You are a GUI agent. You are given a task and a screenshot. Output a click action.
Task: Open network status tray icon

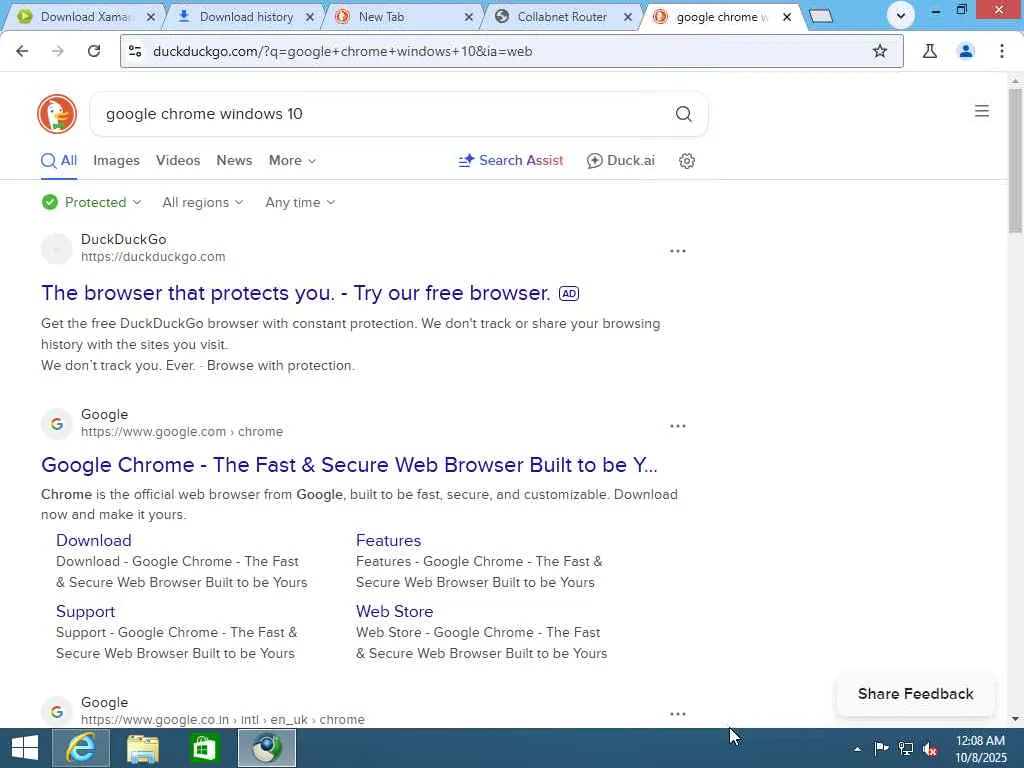point(906,748)
